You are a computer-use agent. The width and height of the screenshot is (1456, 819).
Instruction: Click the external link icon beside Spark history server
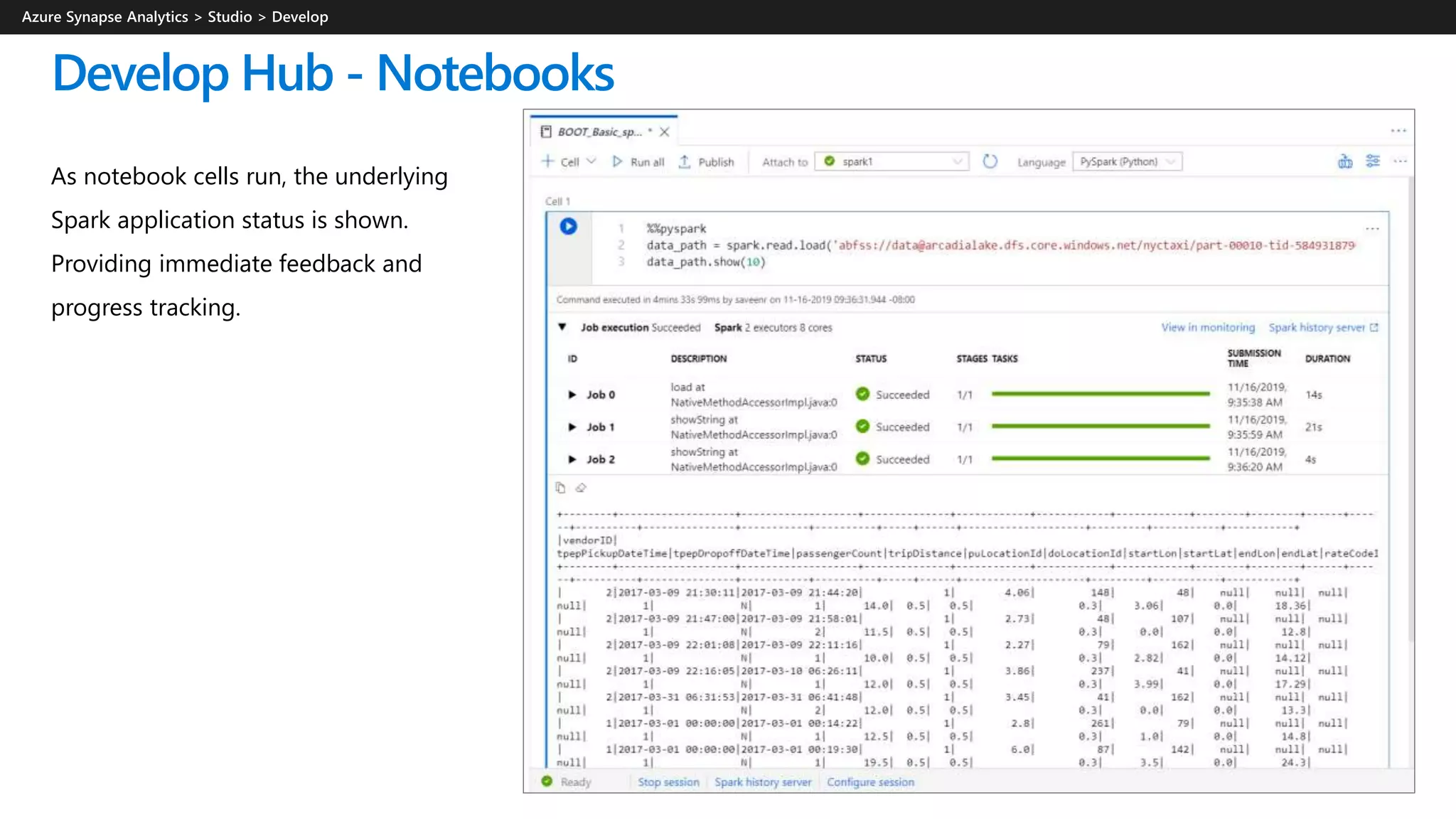click(1374, 328)
